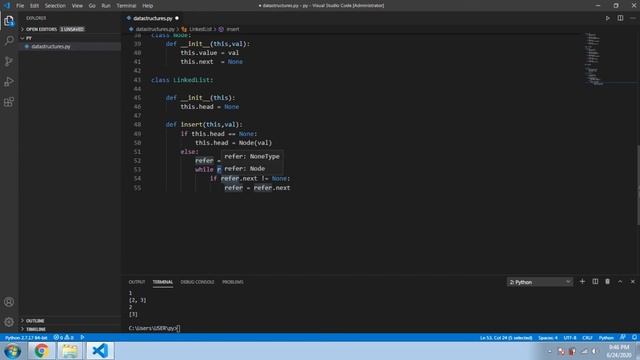Click the network icon in system tray

pyautogui.click(x=584, y=351)
